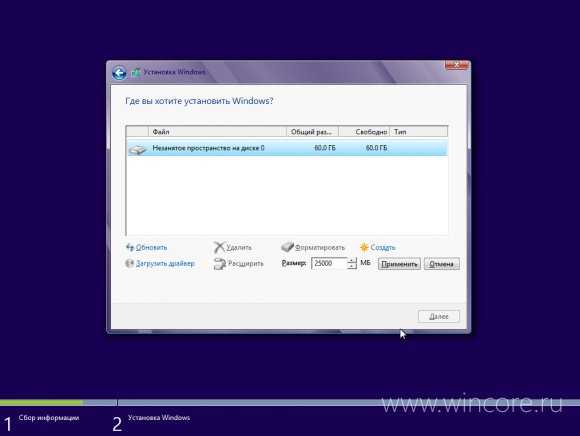Click the Cancel (Отмена) button
The width and height of the screenshot is (580, 436).
(442, 264)
